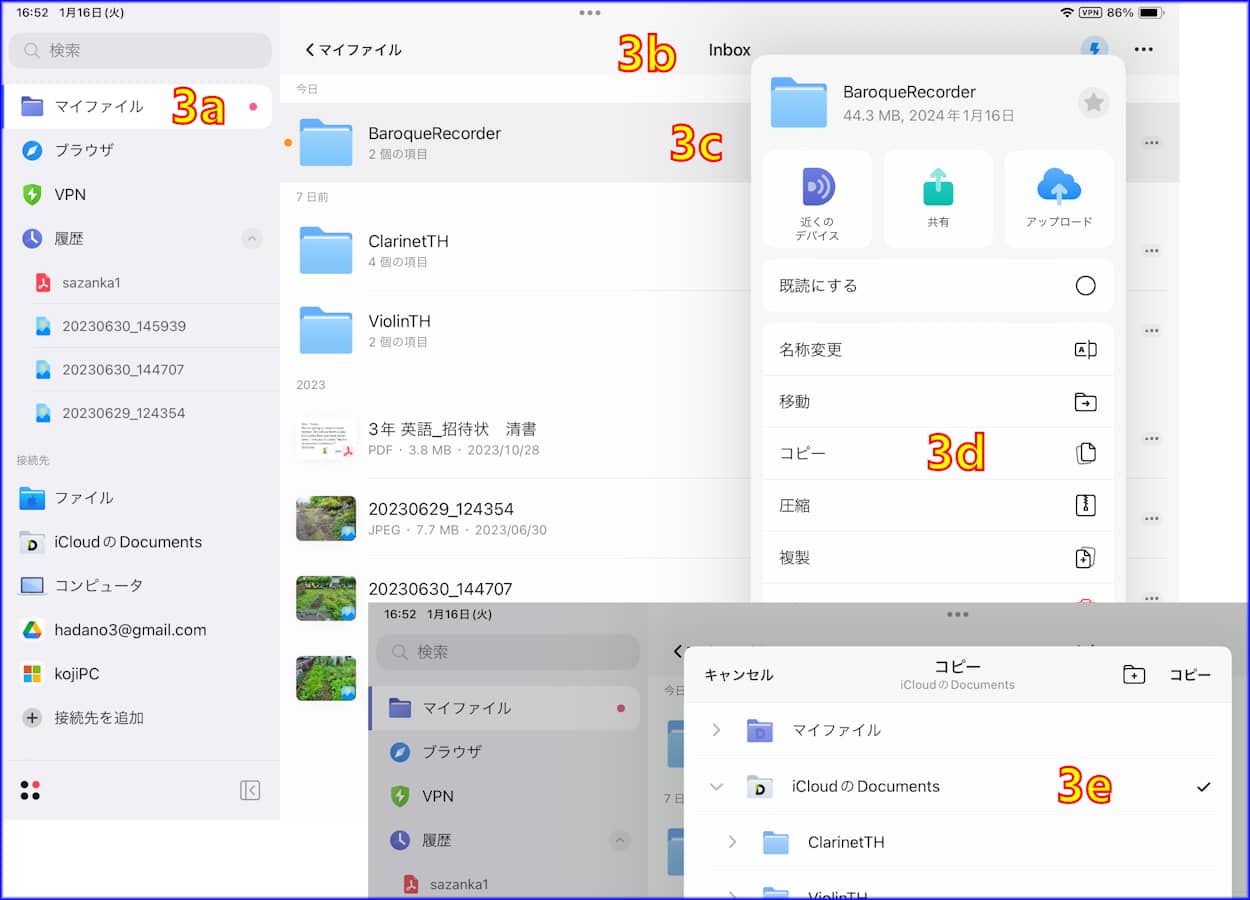1250x900 pixels.
Task: Choose コピー from the context menu
Action: 803,453
